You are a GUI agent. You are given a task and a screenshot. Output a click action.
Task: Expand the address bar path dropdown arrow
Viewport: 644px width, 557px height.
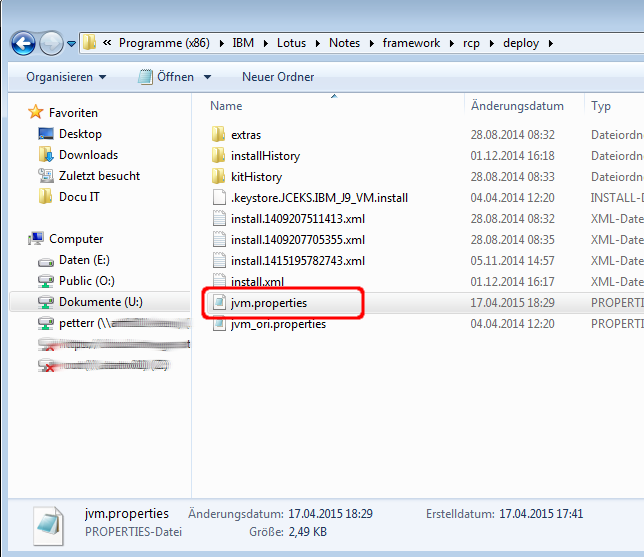tap(70, 44)
